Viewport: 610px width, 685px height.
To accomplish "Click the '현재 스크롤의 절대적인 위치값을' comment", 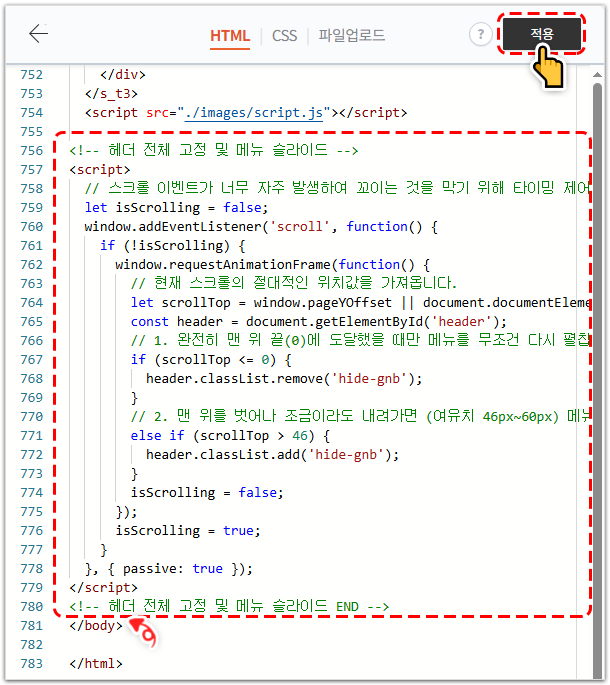I will point(294,284).
